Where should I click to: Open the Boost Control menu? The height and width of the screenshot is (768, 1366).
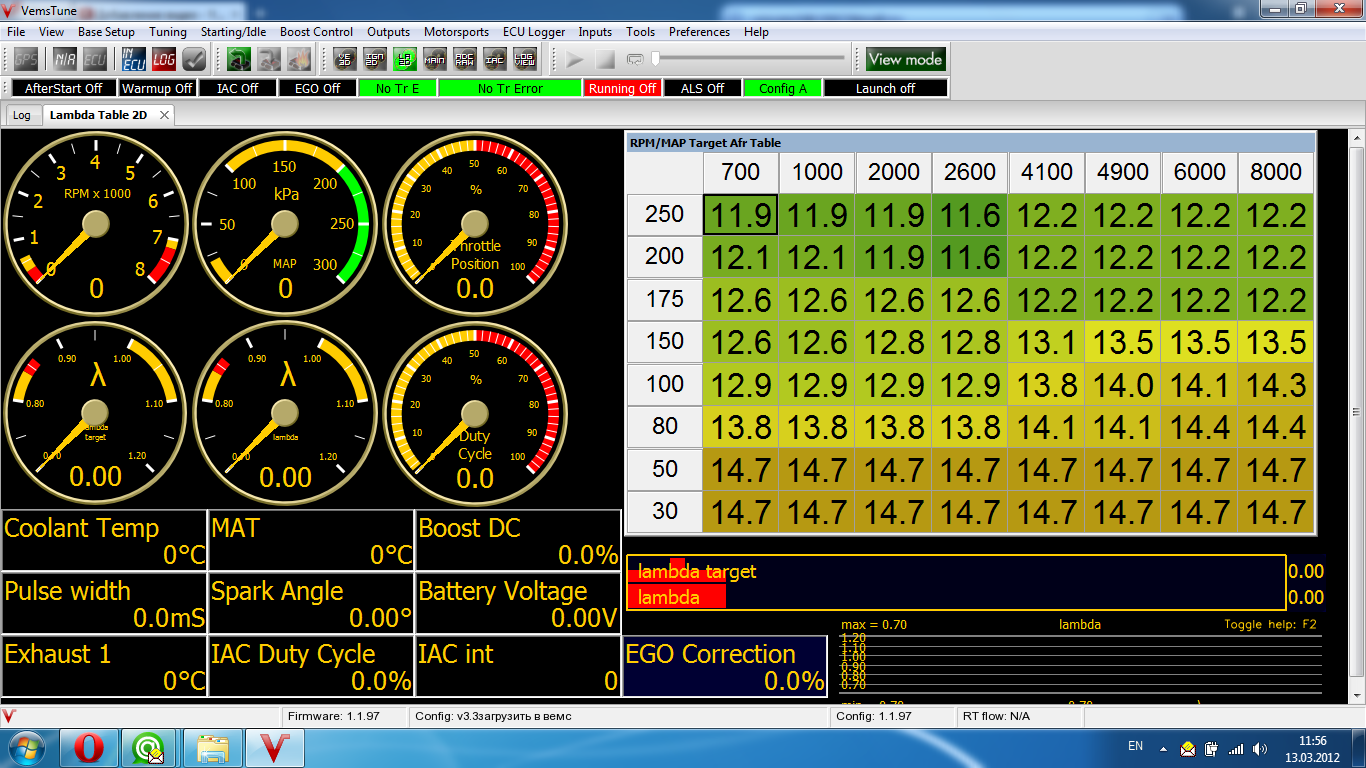[x=316, y=32]
